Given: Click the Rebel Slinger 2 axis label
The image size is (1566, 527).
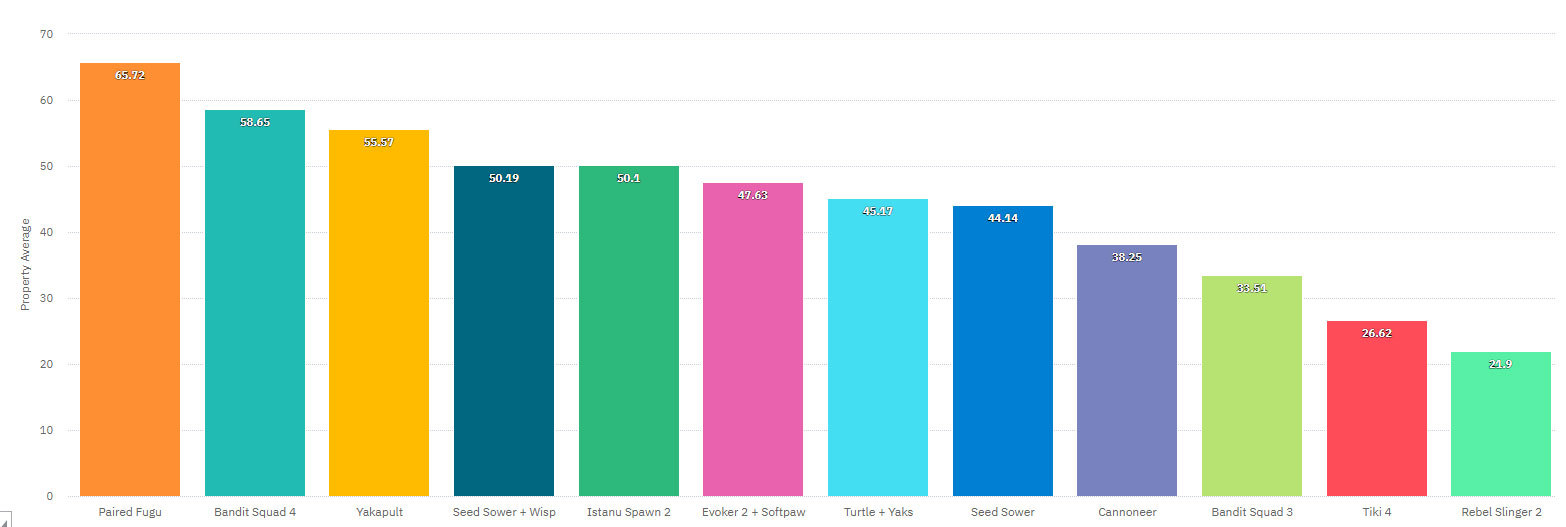Looking at the screenshot, I should (1500, 512).
